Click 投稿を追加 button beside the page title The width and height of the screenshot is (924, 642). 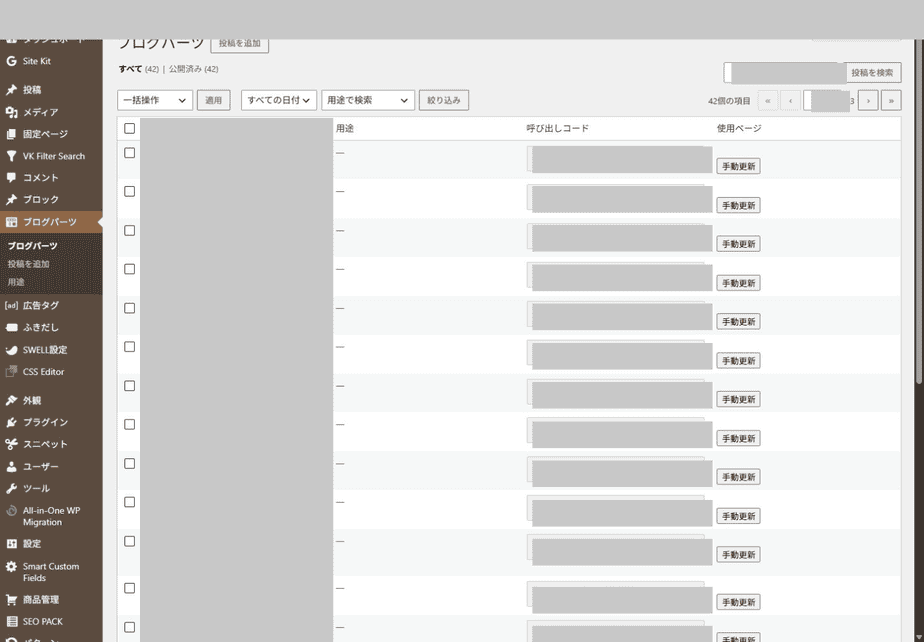[x=239, y=44]
